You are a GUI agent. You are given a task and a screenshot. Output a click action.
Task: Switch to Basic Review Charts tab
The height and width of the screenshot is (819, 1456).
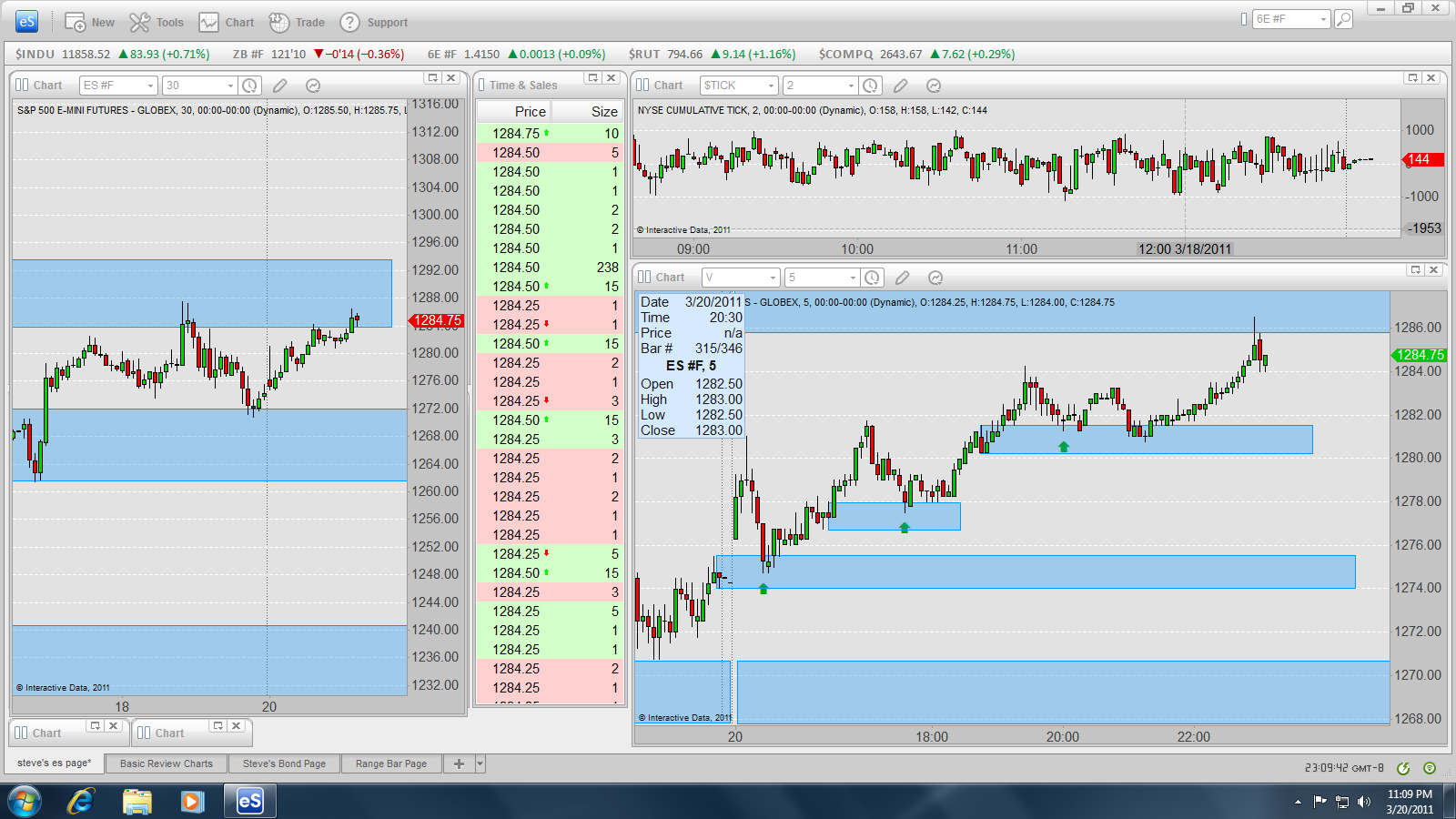pyautogui.click(x=167, y=763)
